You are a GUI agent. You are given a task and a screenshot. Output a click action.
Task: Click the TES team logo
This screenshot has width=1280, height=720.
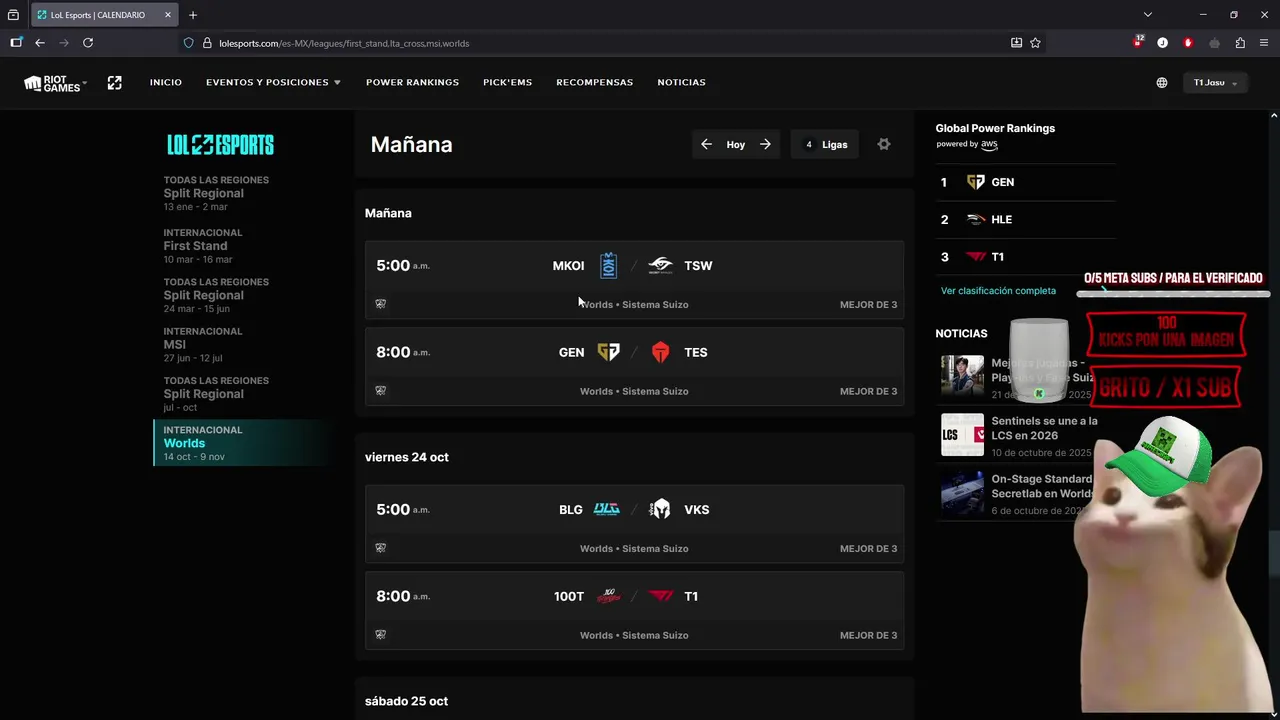(660, 352)
